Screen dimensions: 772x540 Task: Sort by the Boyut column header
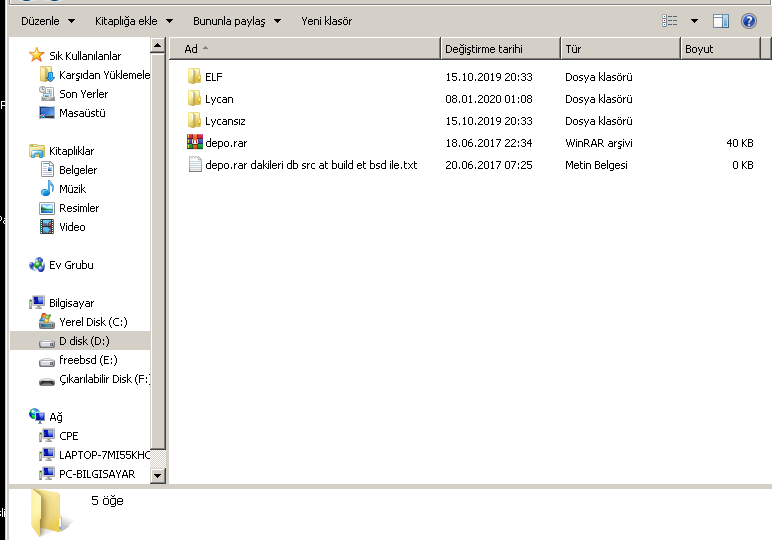(721, 49)
